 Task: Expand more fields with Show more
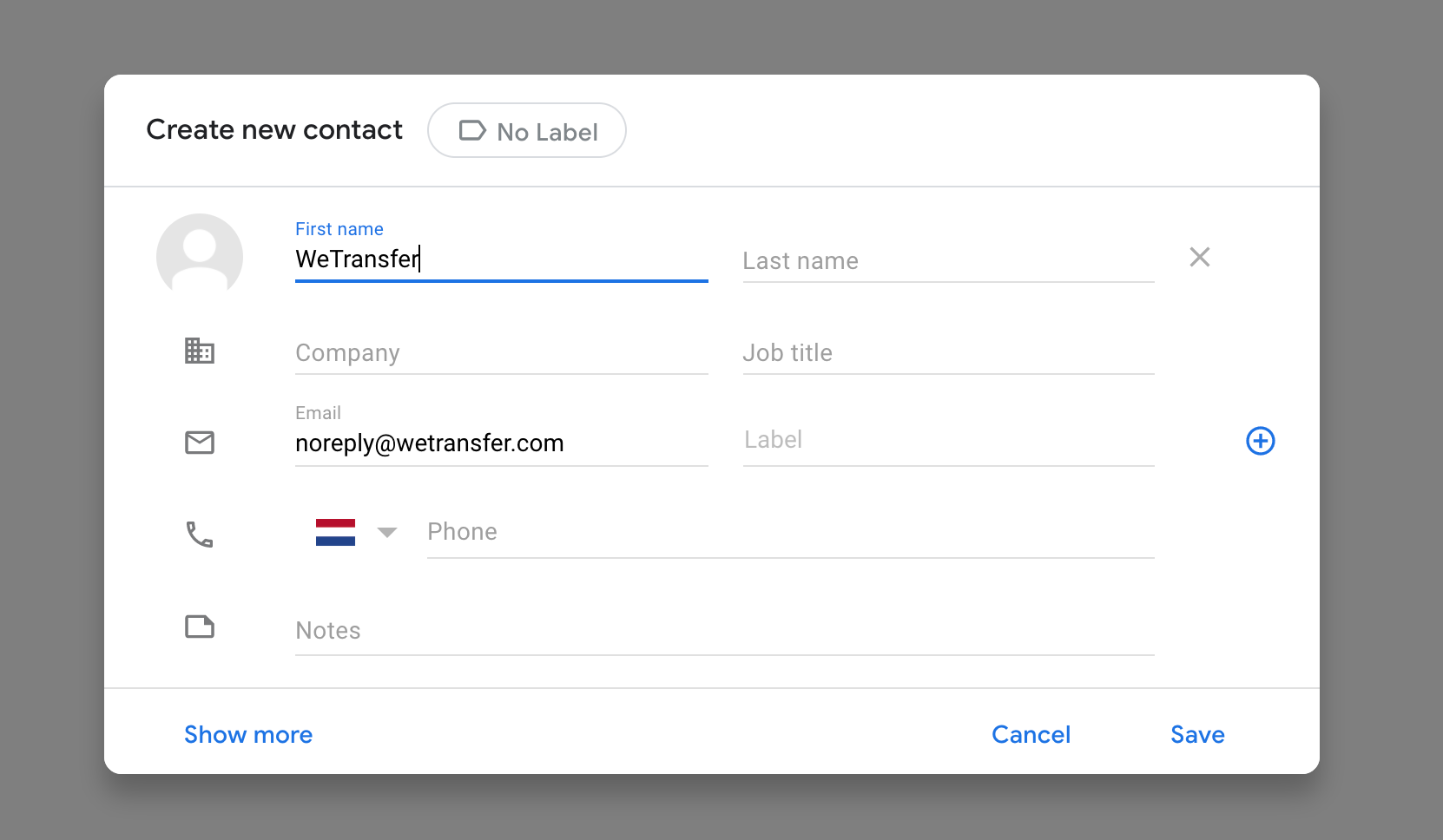pos(248,735)
